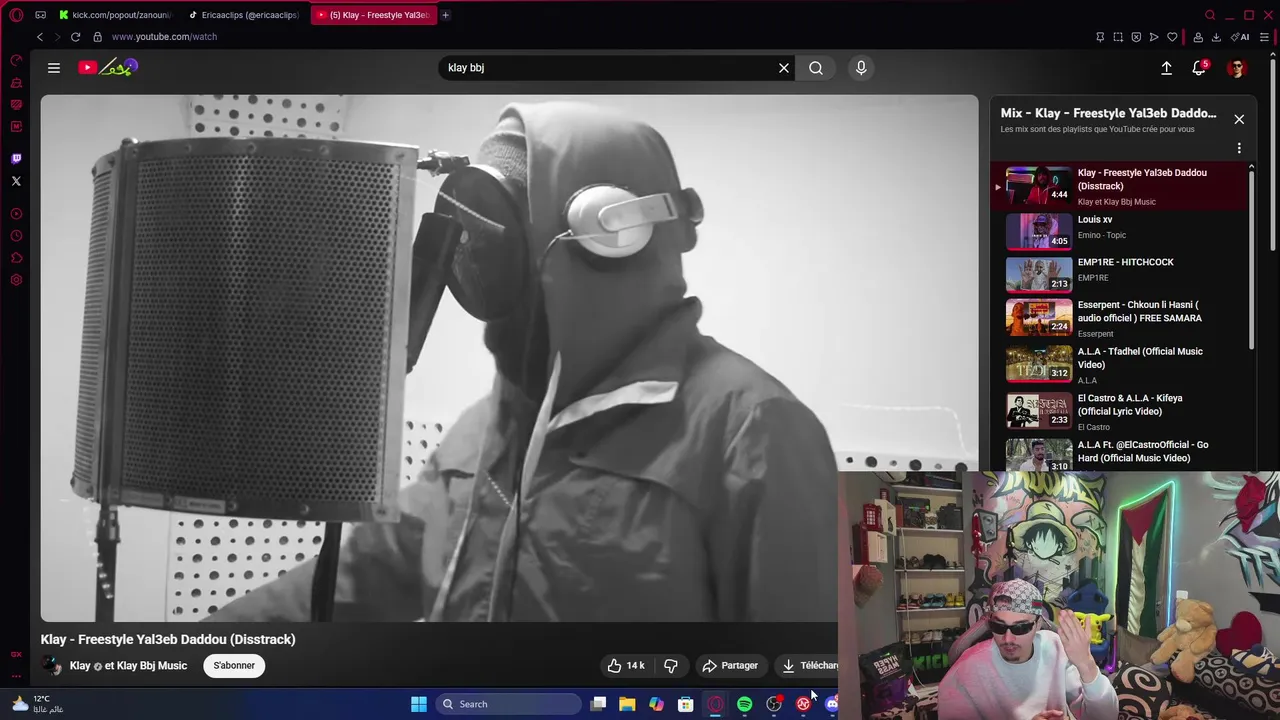Open the YouTube upload/create button
The image size is (1280, 720).
(1166, 68)
